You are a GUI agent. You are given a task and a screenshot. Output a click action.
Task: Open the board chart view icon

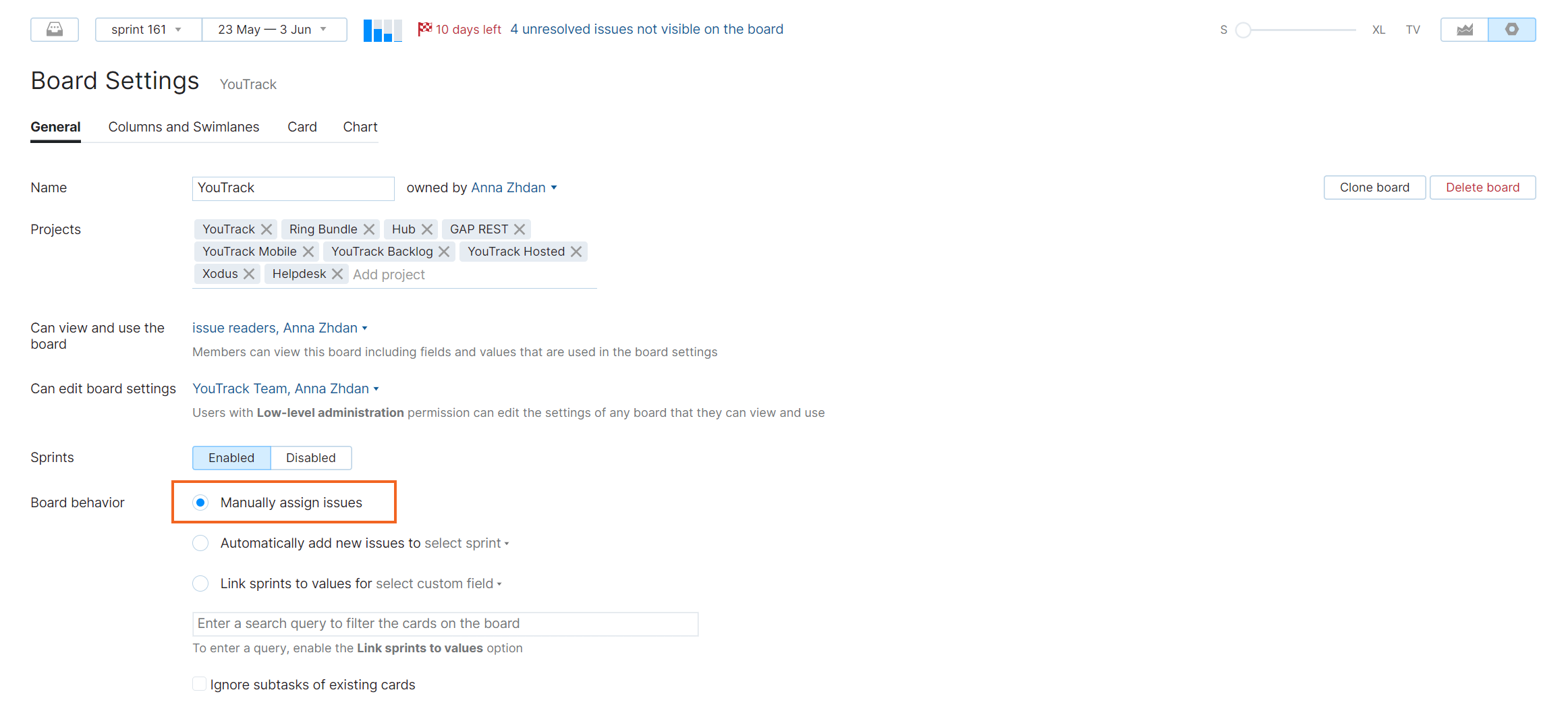[x=1464, y=30]
